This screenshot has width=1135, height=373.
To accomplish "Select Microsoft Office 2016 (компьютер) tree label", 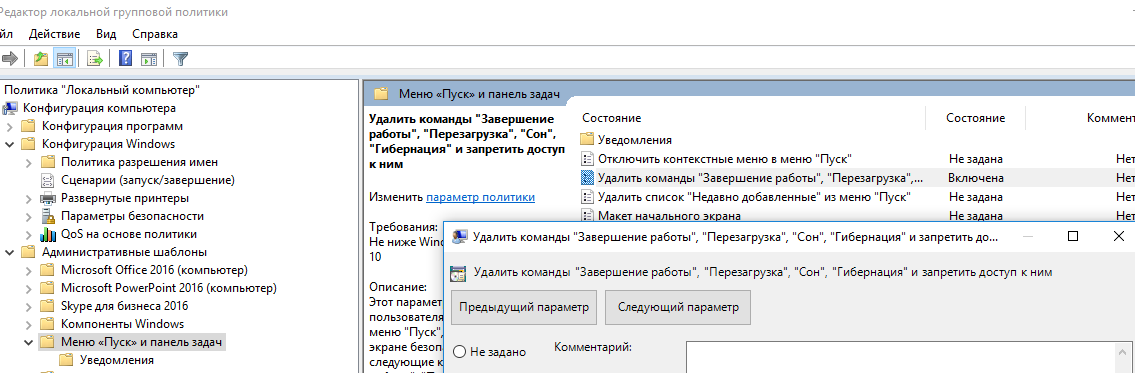I will [154, 270].
